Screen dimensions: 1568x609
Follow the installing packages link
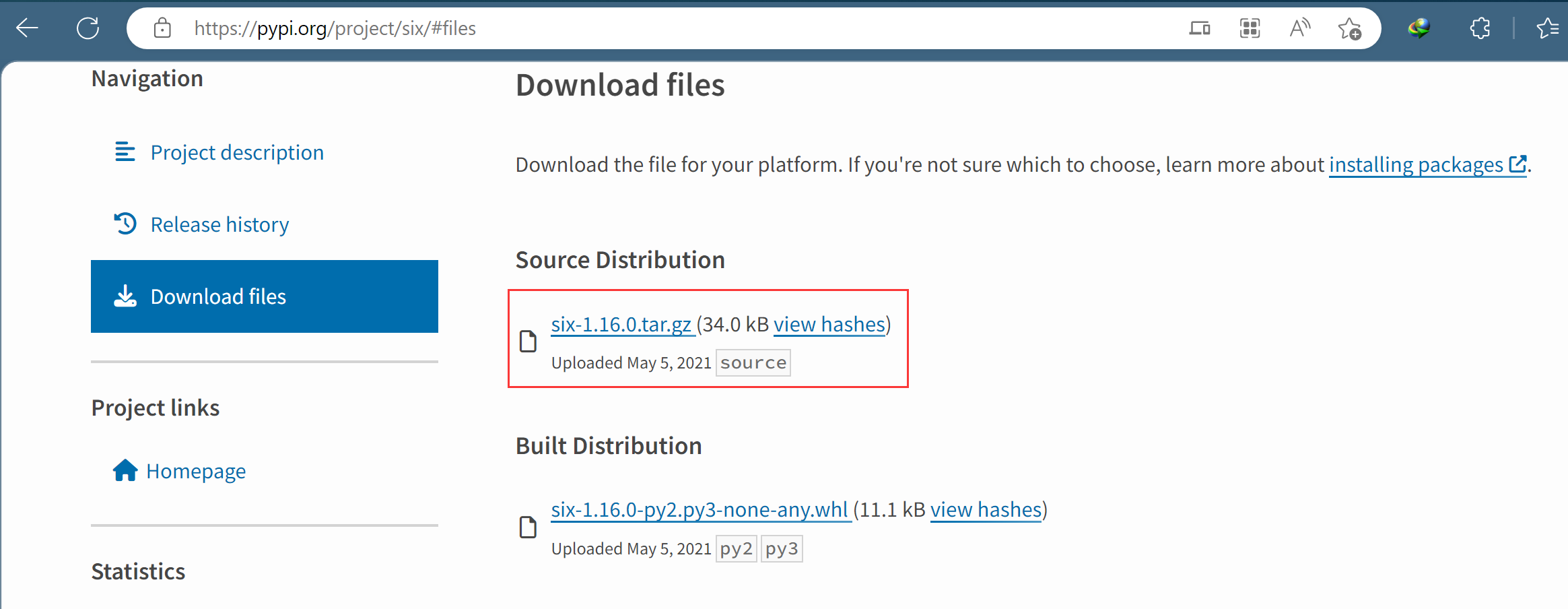(x=1416, y=164)
